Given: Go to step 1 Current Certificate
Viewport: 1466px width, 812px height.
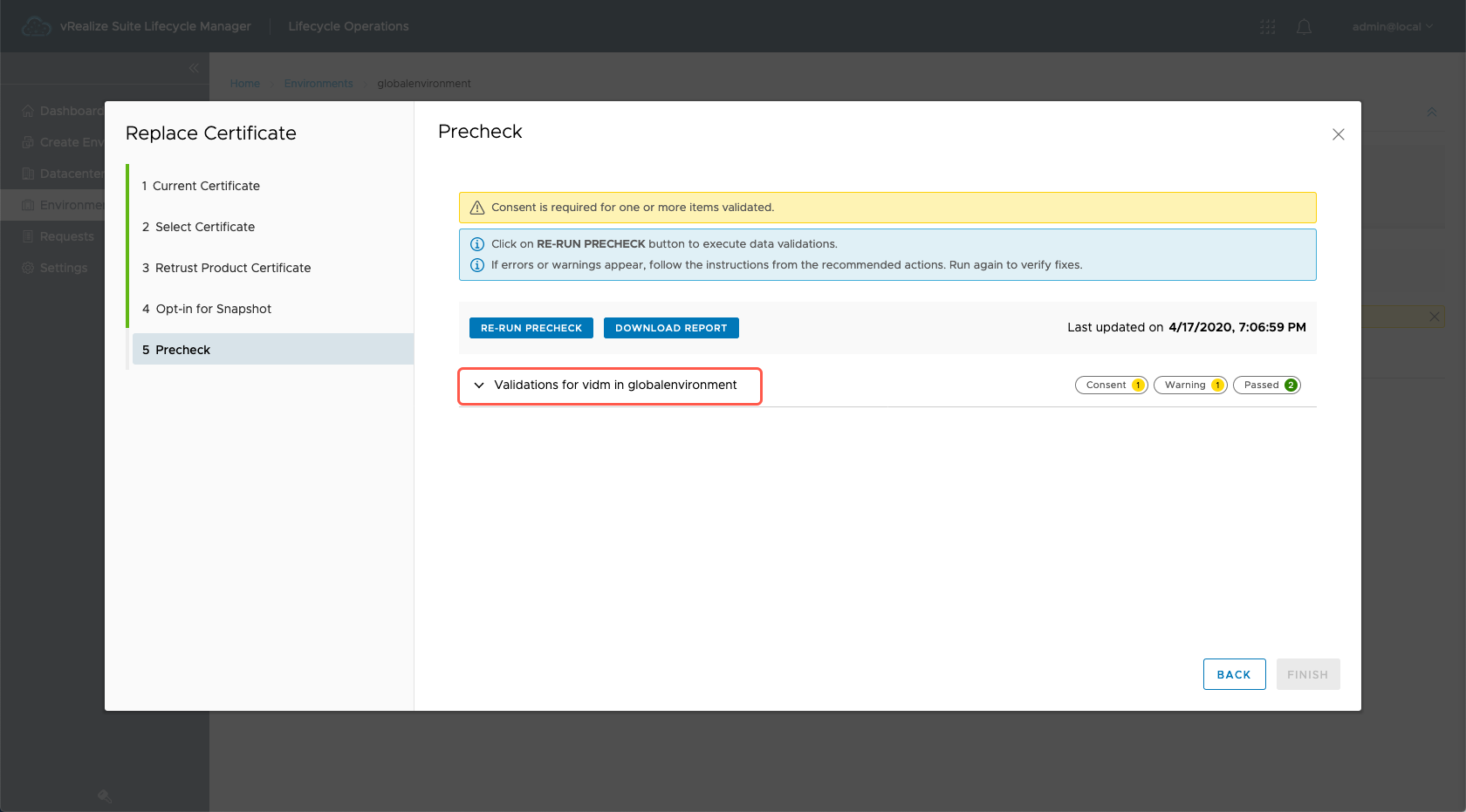Looking at the screenshot, I should click(206, 186).
